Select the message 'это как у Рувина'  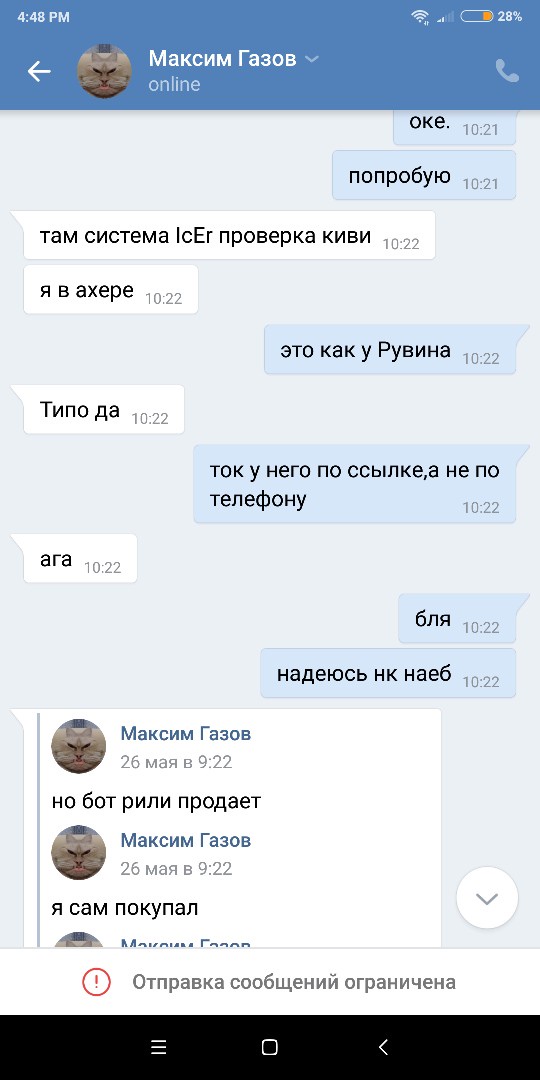(x=391, y=350)
